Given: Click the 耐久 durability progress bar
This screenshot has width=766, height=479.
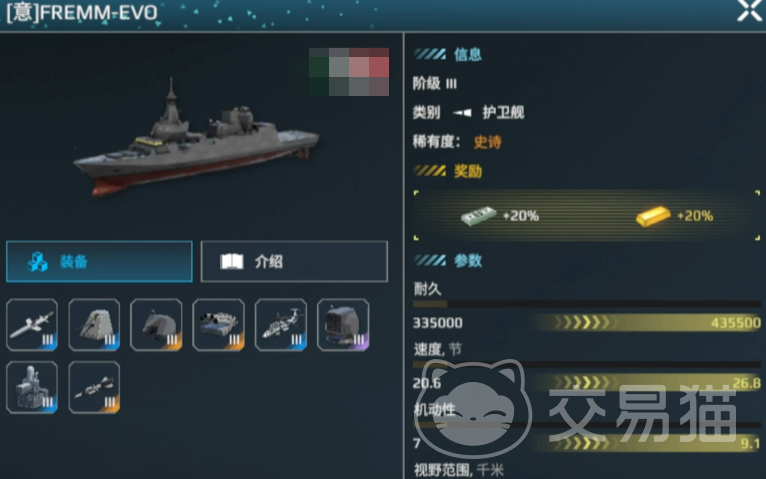Looking at the screenshot, I should [586, 304].
